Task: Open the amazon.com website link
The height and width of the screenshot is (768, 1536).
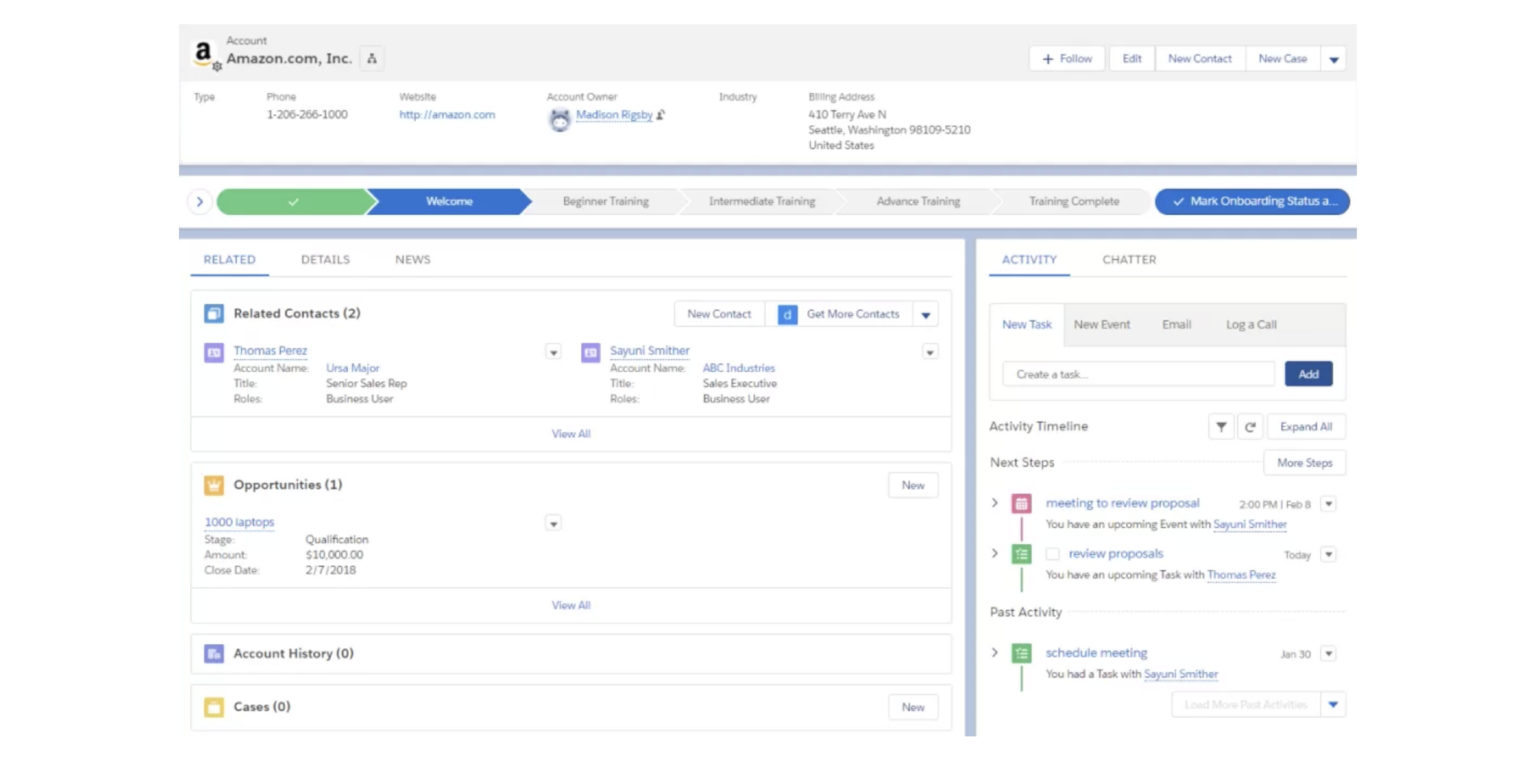Action: tap(448, 115)
